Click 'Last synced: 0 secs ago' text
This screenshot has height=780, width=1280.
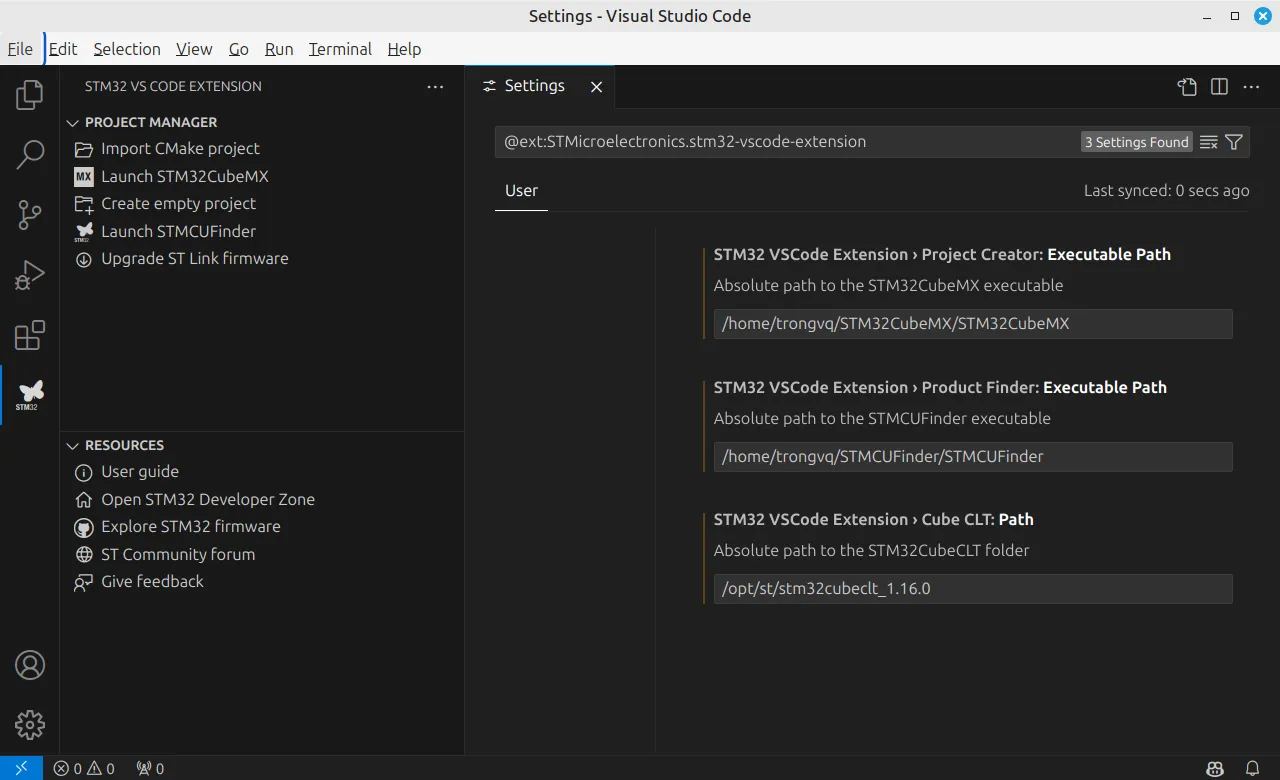coord(1167,191)
